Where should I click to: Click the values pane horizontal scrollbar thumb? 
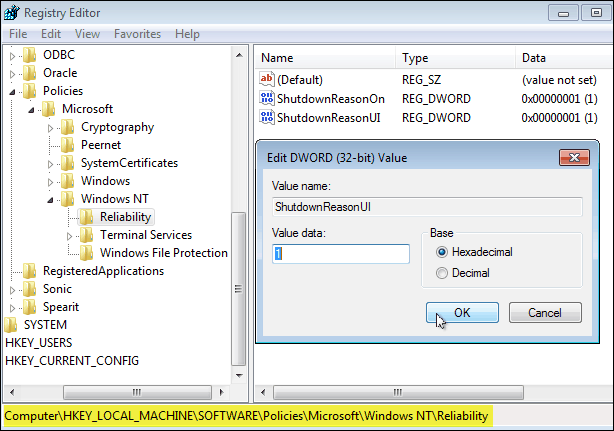pyautogui.click(x=398, y=392)
